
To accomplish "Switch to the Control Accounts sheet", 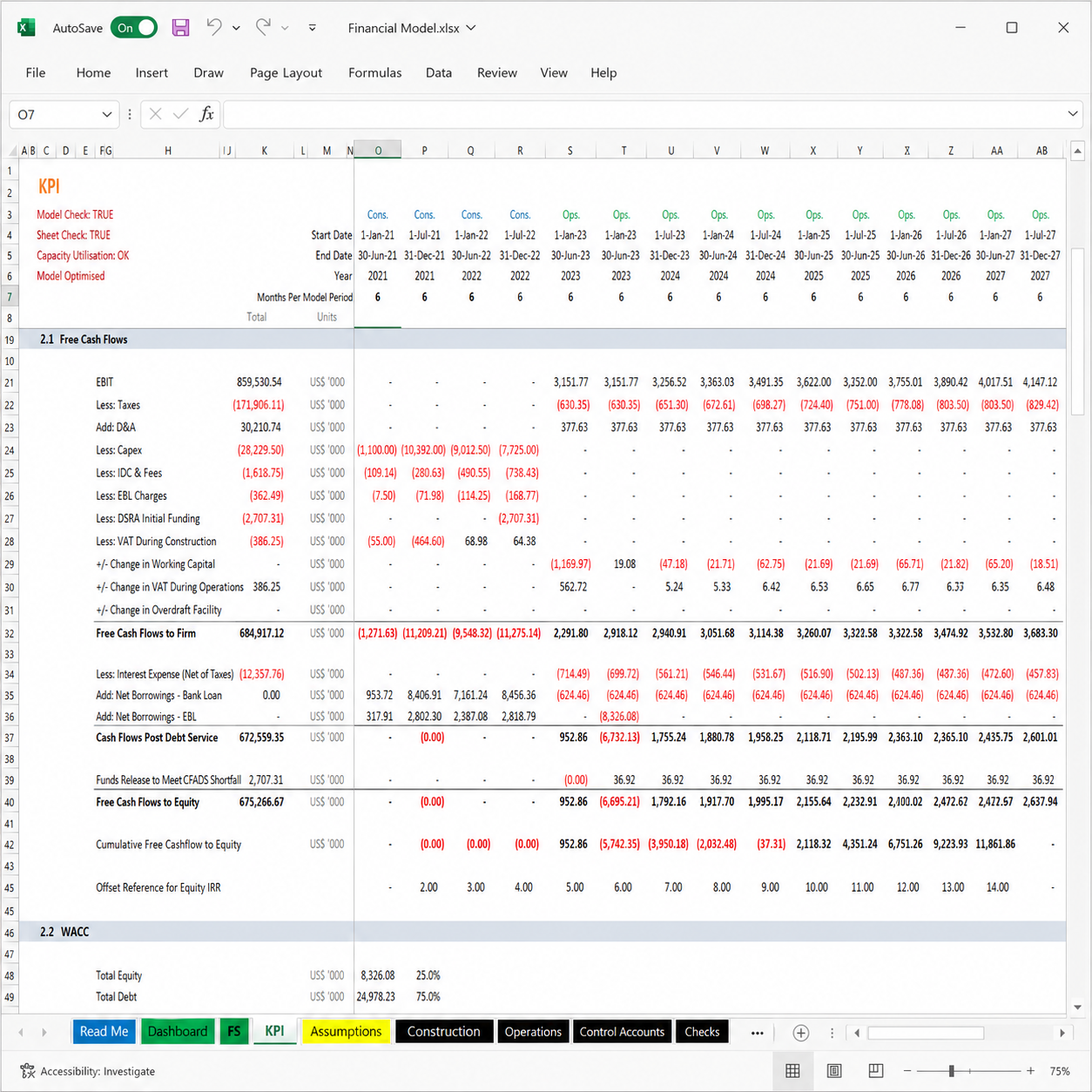I will tap(622, 1031).
